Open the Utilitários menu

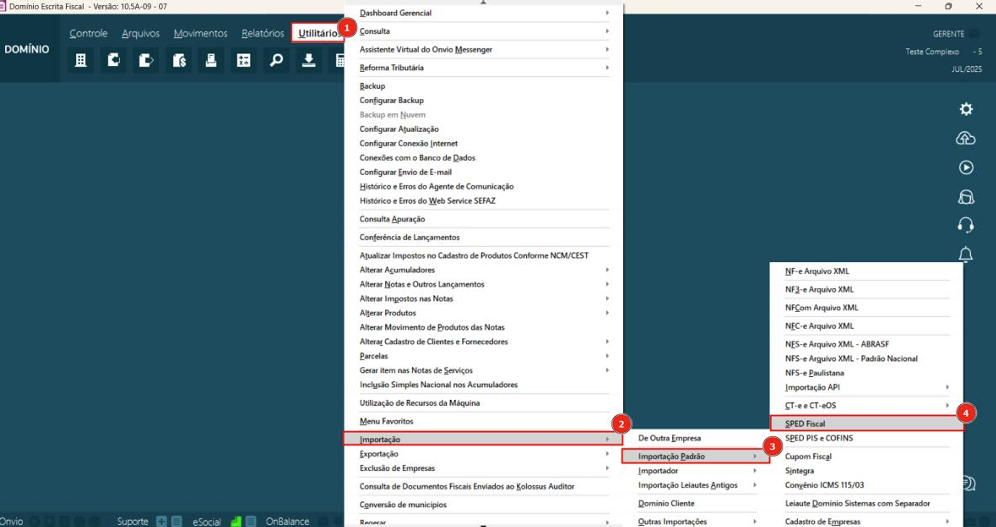[x=317, y=34]
